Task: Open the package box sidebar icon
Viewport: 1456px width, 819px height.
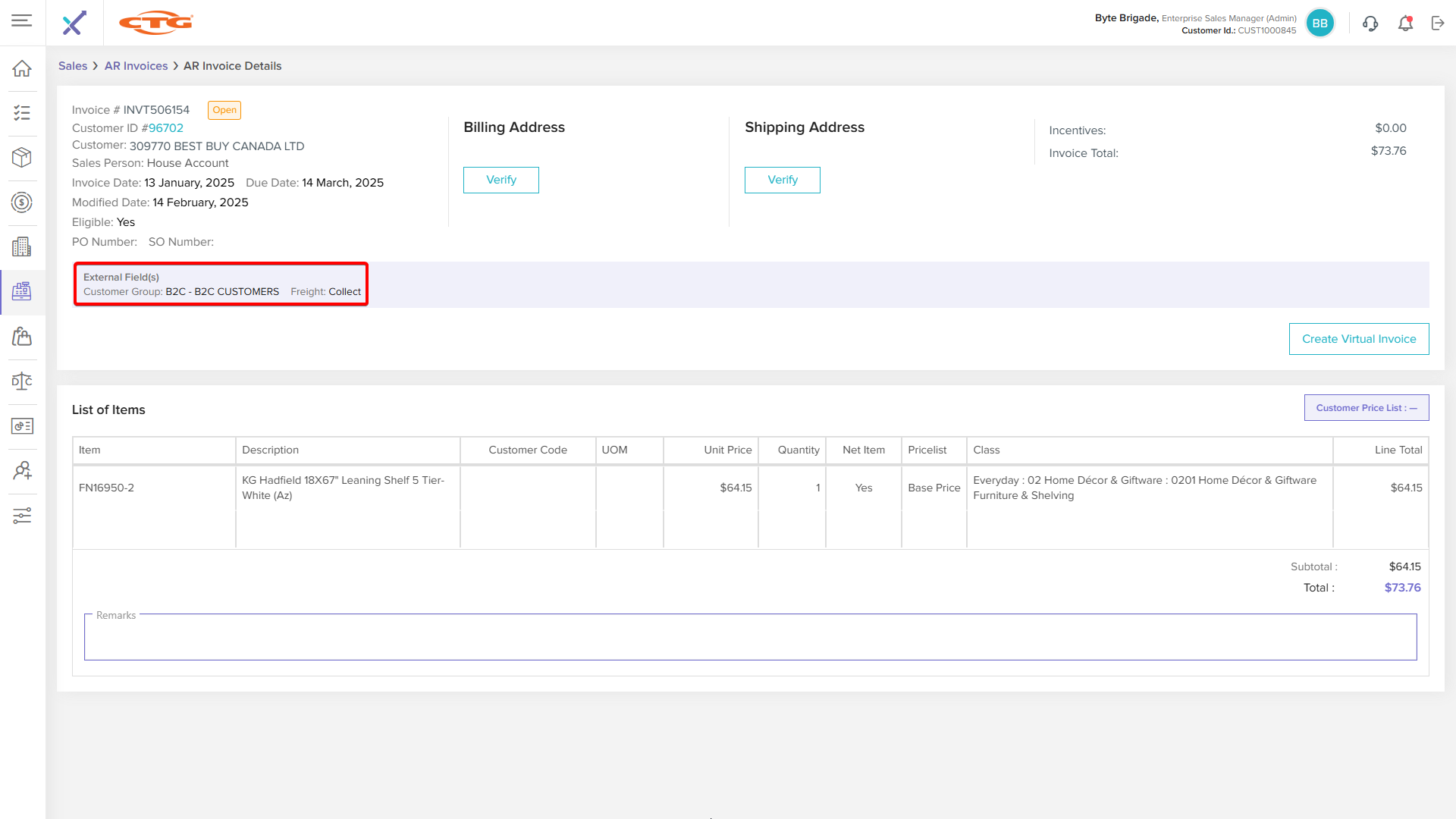Action: [x=22, y=158]
